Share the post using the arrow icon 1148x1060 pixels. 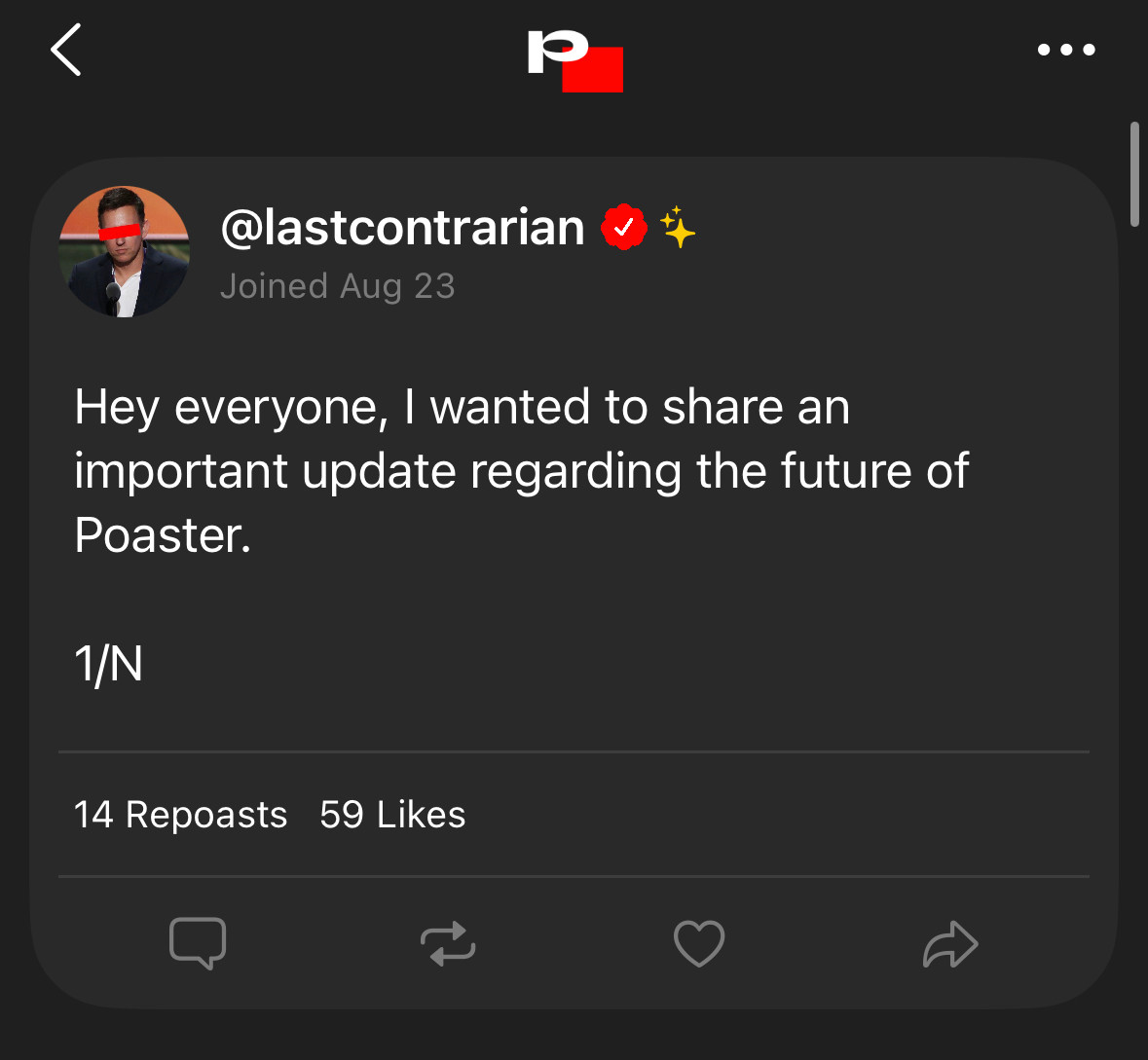coord(949,943)
